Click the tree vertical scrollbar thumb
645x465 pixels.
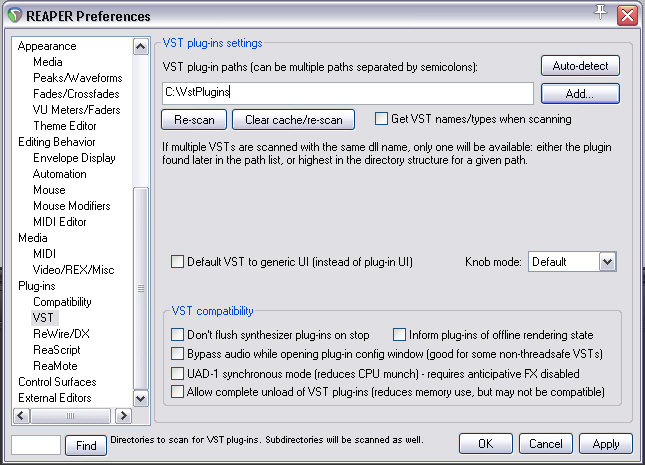click(141, 288)
